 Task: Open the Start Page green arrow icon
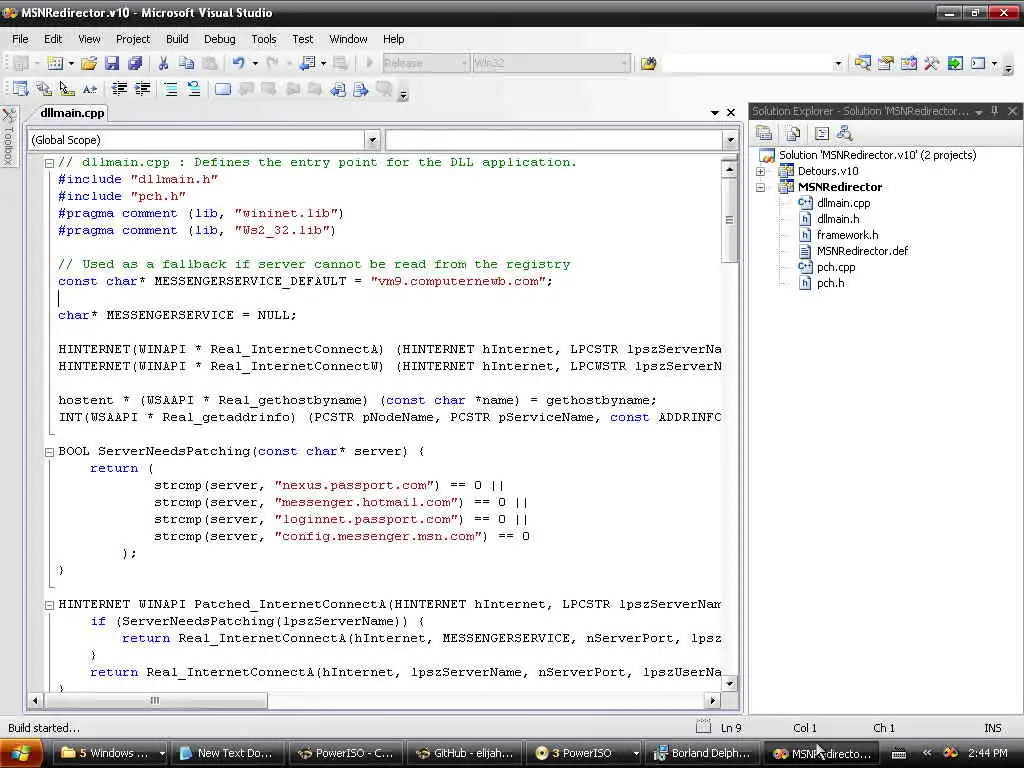pos(955,63)
